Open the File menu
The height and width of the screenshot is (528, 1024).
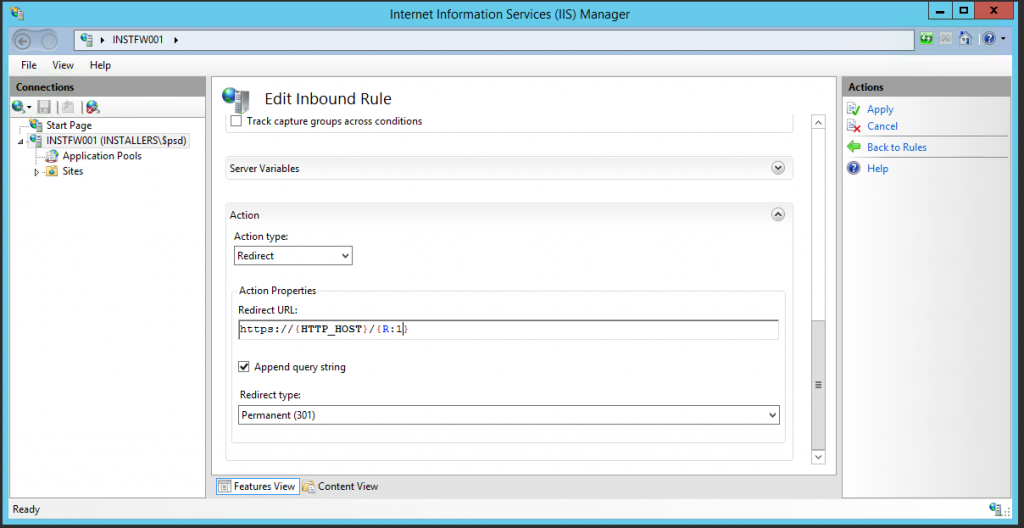pos(29,65)
